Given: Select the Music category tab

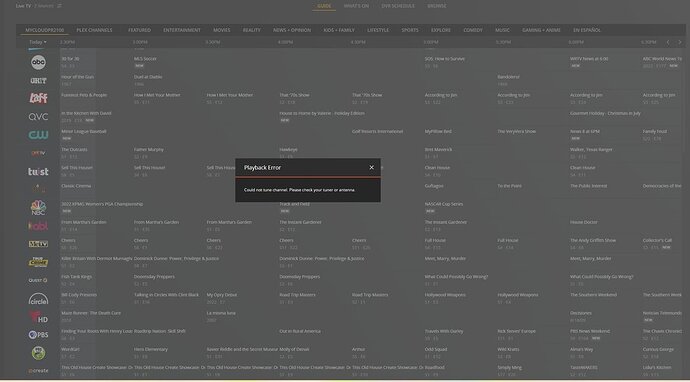Looking at the screenshot, I should [503, 30].
